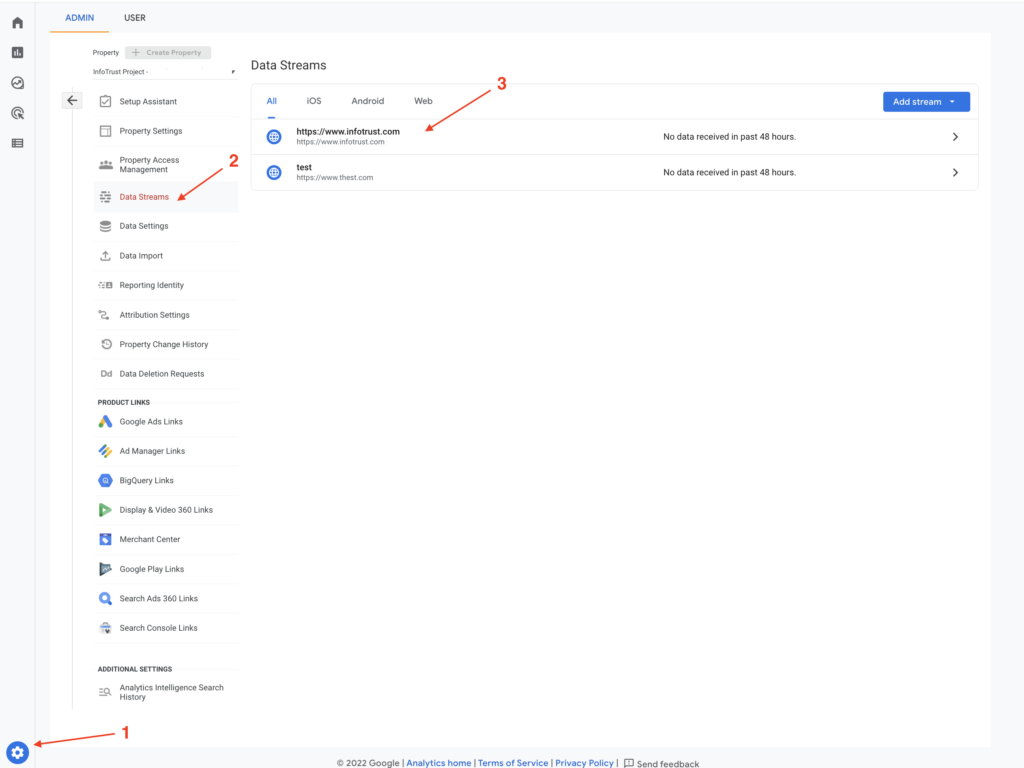Viewport: 1024px width, 768px height.
Task: Open Admin settings gear icon
Action: [x=17, y=752]
